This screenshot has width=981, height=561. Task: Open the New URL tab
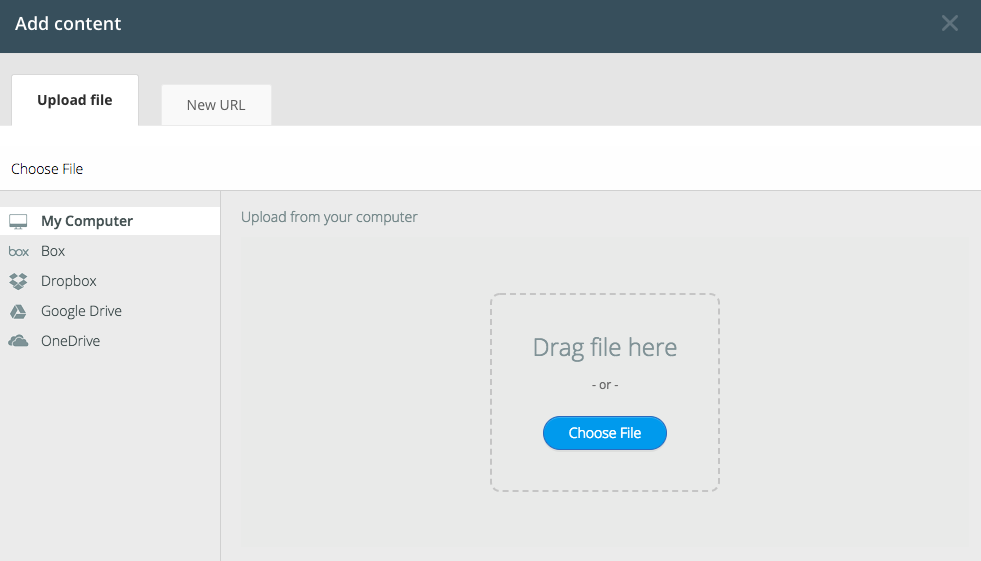pos(216,105)
